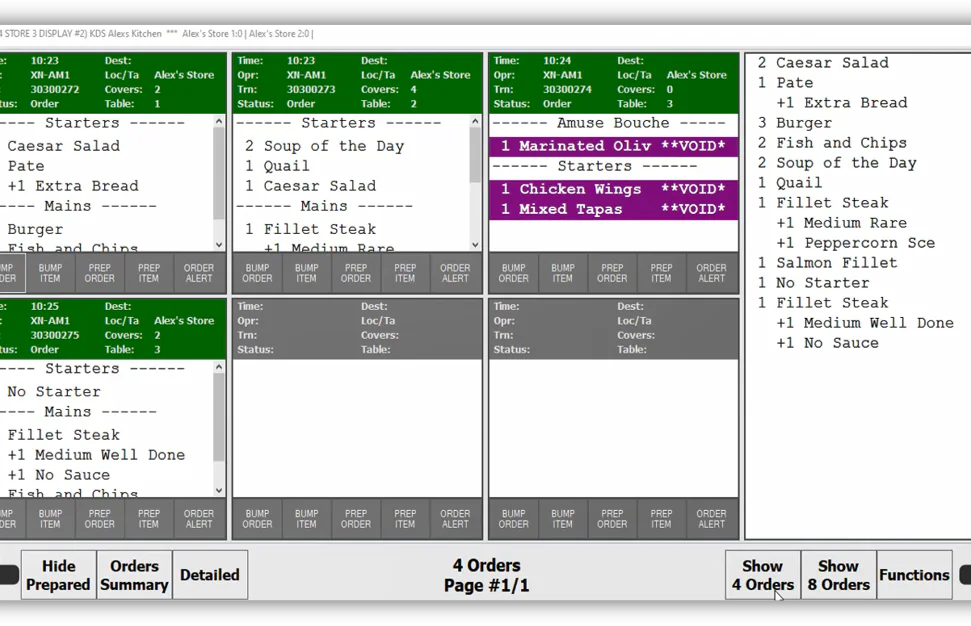Screen dimensions: 971x626
Task: Click scrollbar thumb in order 30300273 list
Action: click(475, 155)
